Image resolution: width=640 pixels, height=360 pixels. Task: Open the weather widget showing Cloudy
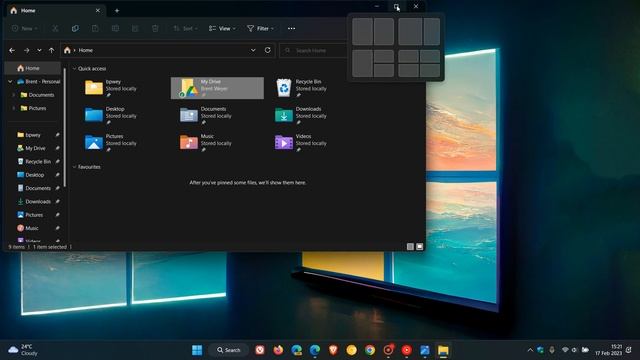click(x=23, y=350)
